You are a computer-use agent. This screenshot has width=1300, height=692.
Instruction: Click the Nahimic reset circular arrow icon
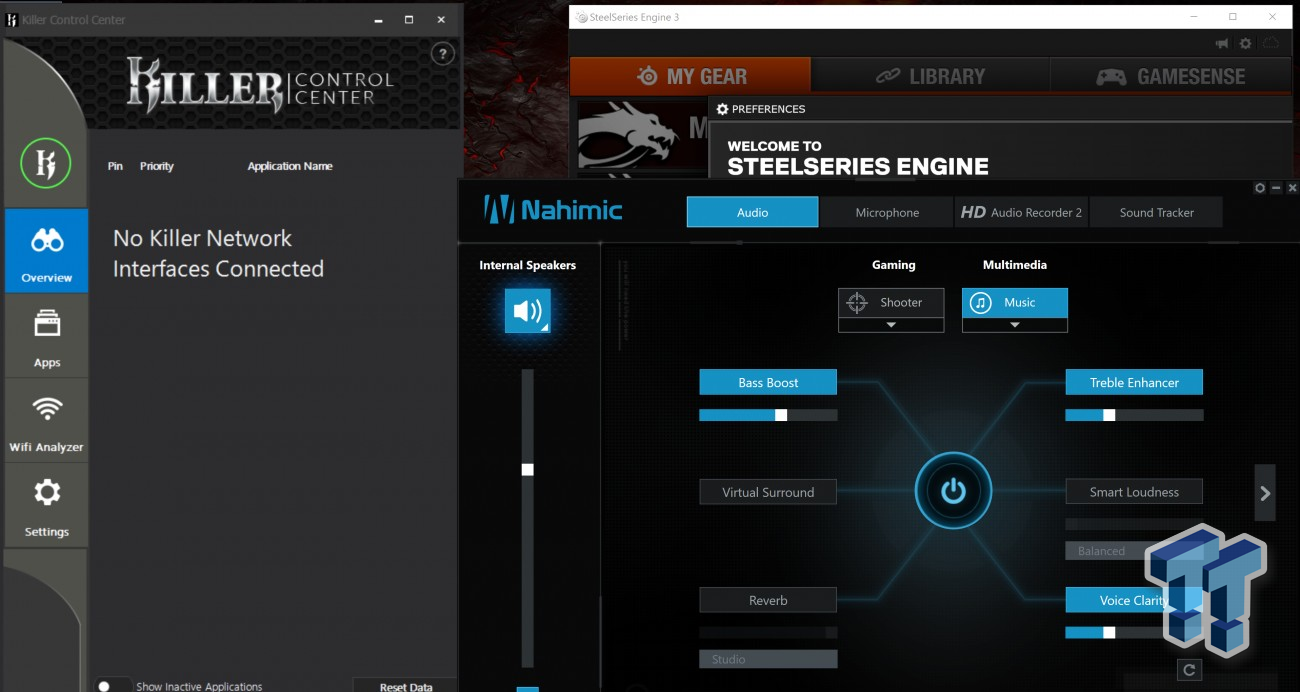tap(1189, 670)
